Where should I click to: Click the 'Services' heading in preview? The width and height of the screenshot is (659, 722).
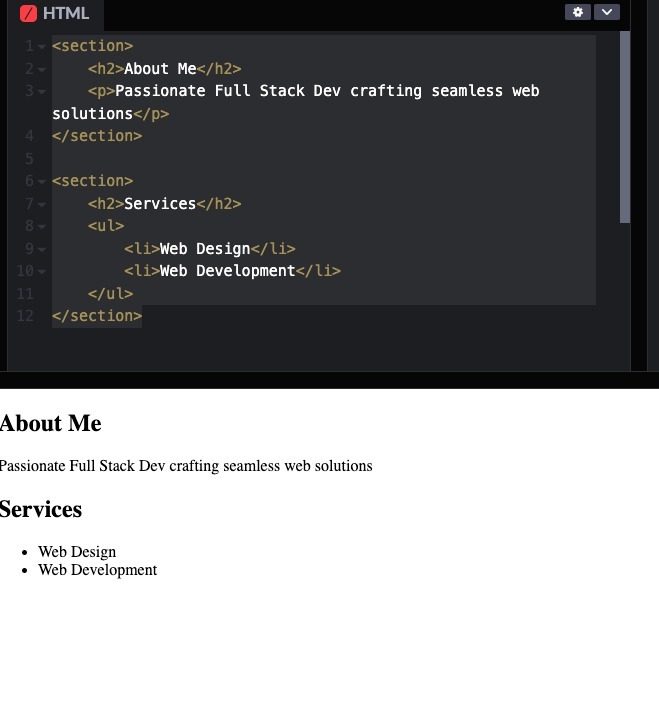pos(41,509)
